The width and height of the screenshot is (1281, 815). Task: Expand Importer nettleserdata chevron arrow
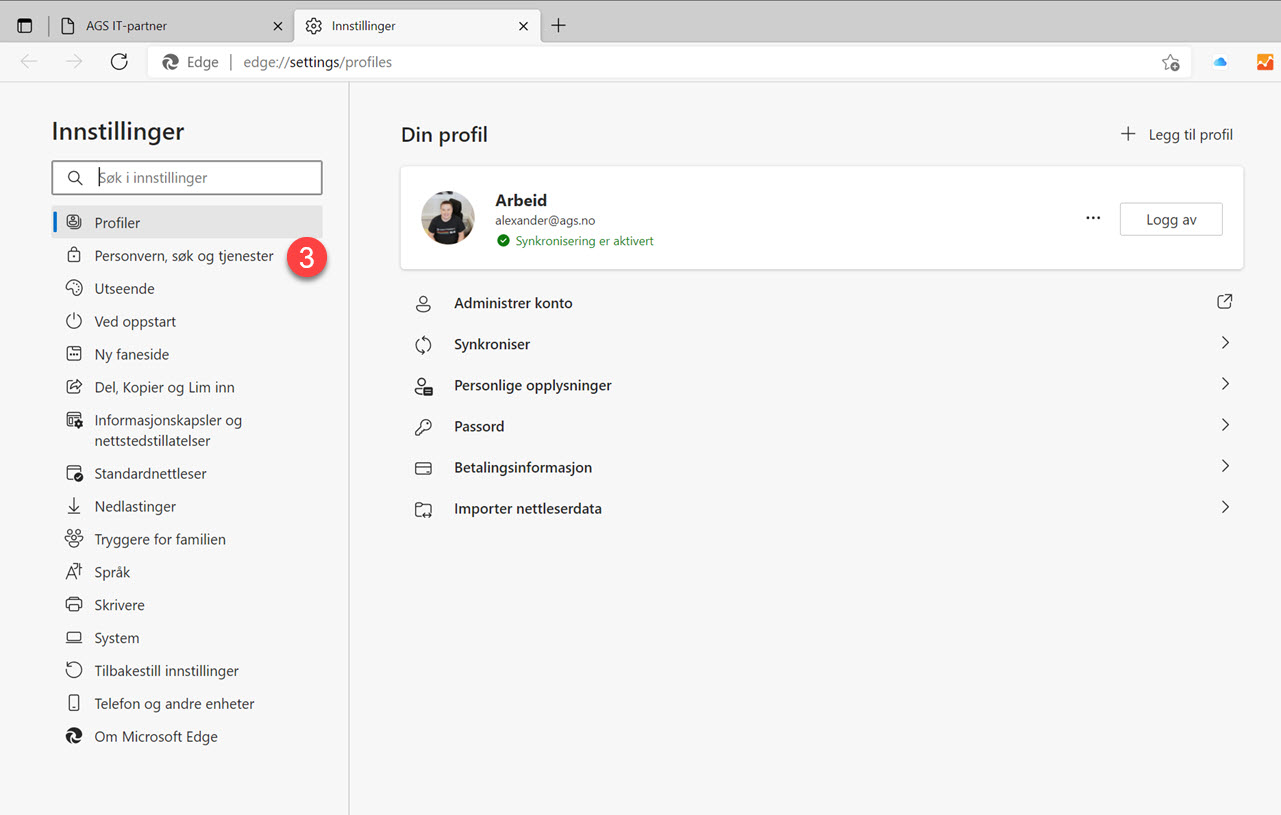pos(1225,507)
